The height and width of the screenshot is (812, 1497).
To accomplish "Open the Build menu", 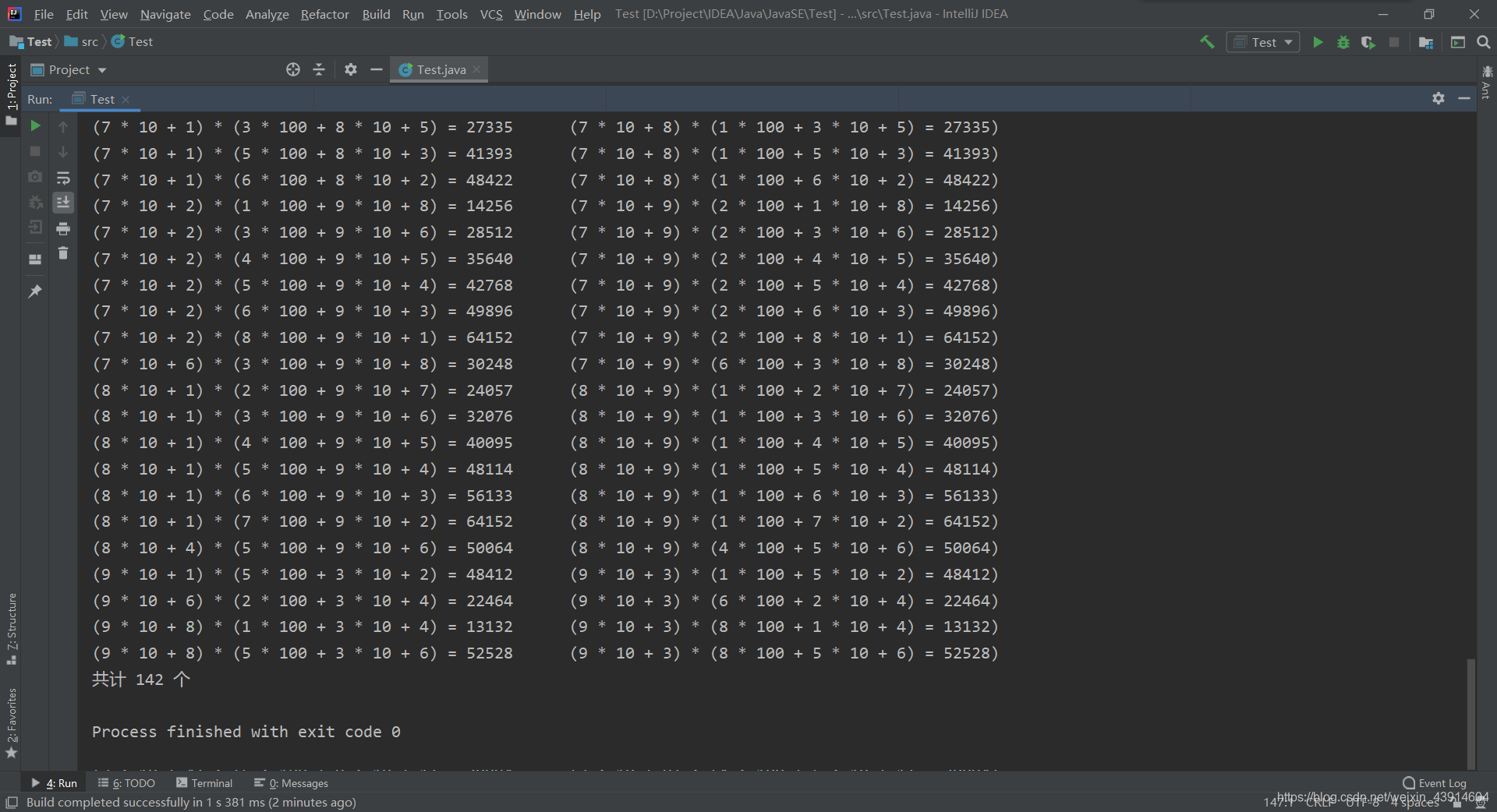I will click(x=376, y=14).
